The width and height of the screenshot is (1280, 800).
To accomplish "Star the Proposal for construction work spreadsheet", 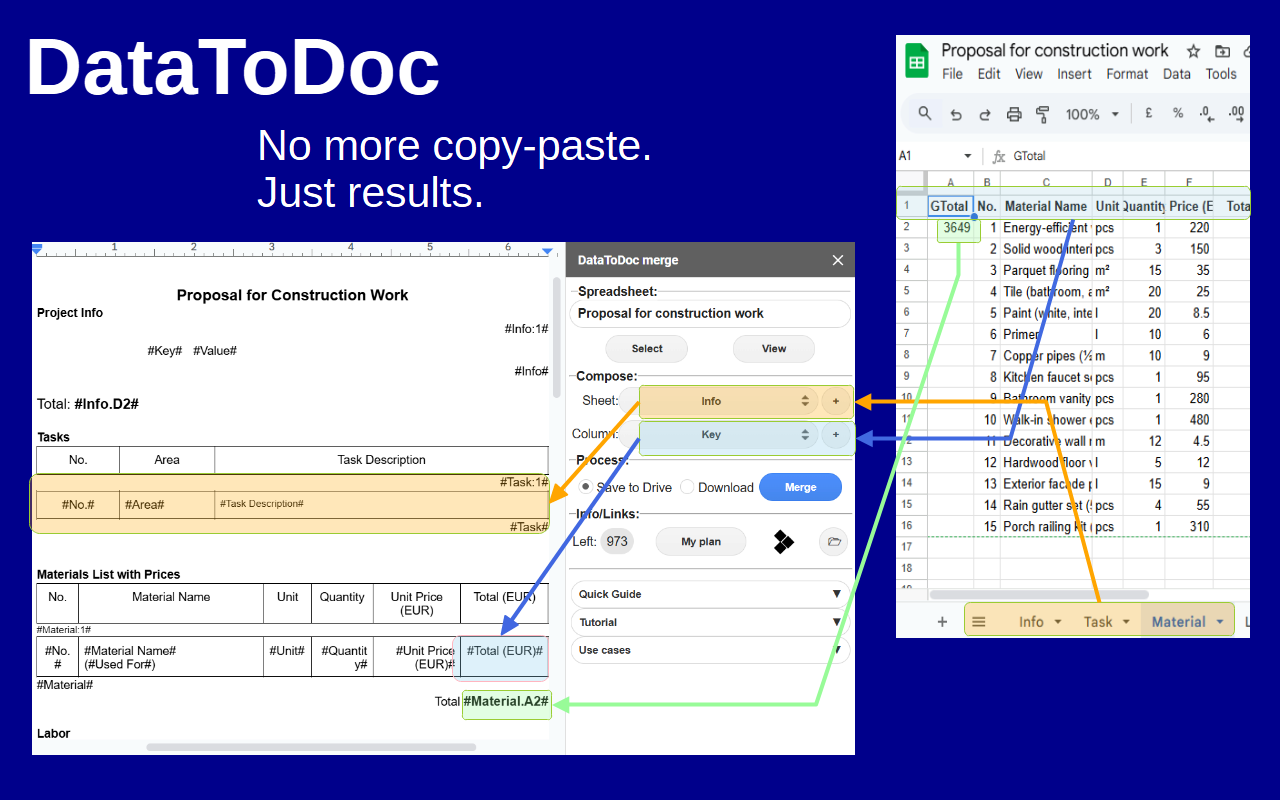I will (x=1191, y=50).
